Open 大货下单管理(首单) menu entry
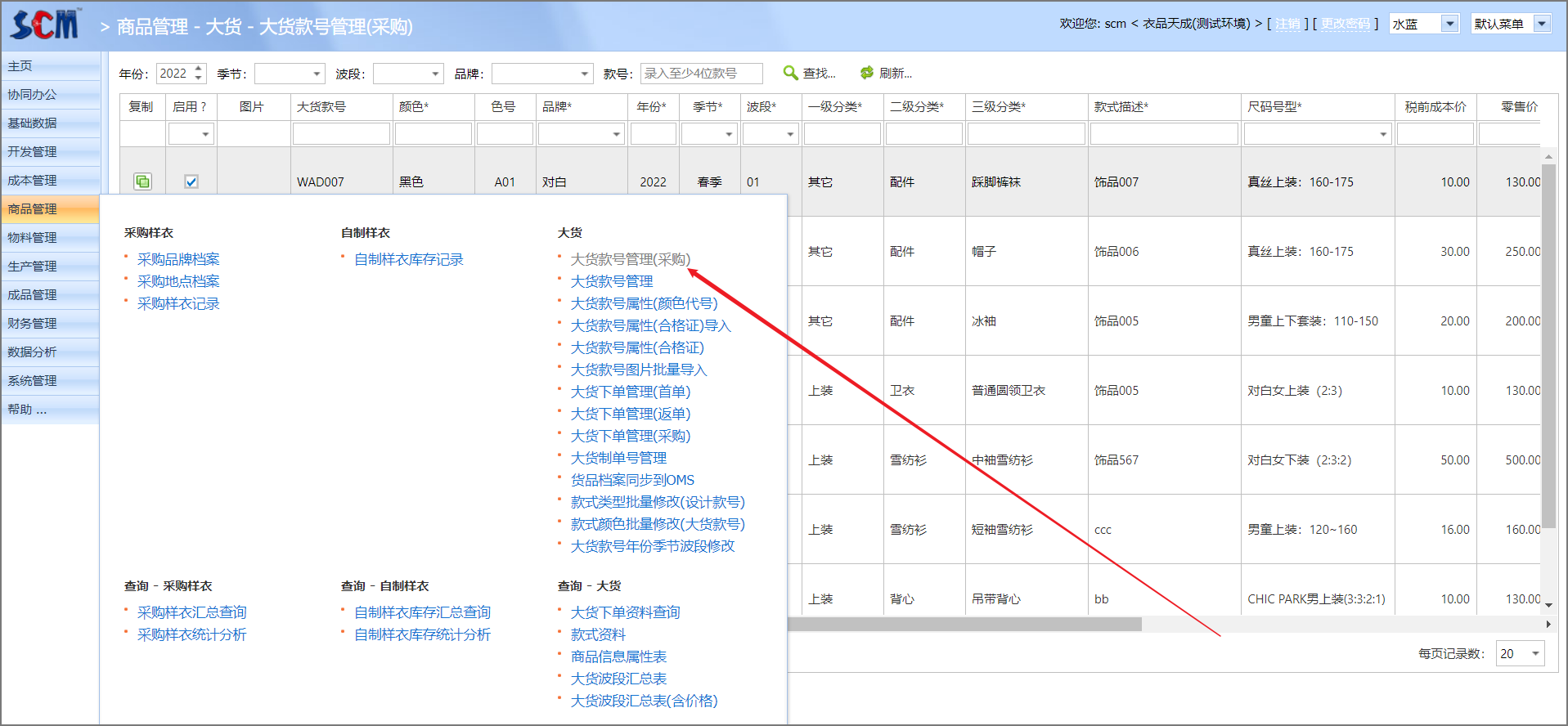The width and height of the screenshot is (1568, 726). [630, 392]
